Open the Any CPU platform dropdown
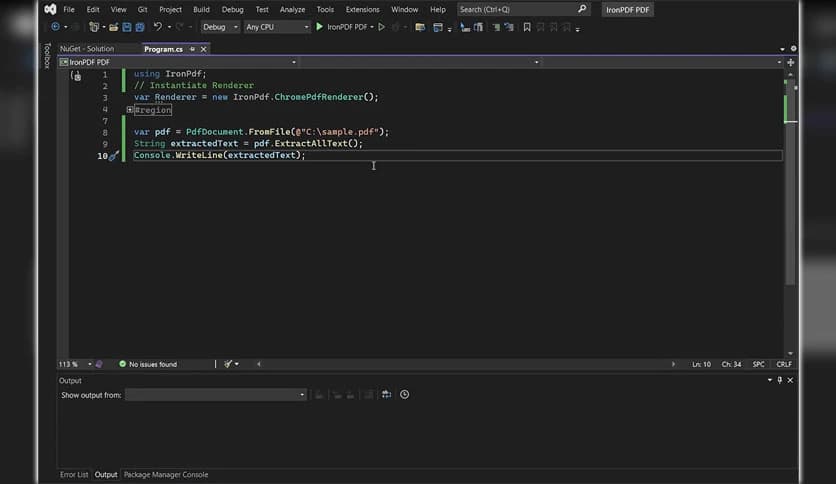Viewport: 836px width, 484px height. pyautogui.click(x=277, y=27)
